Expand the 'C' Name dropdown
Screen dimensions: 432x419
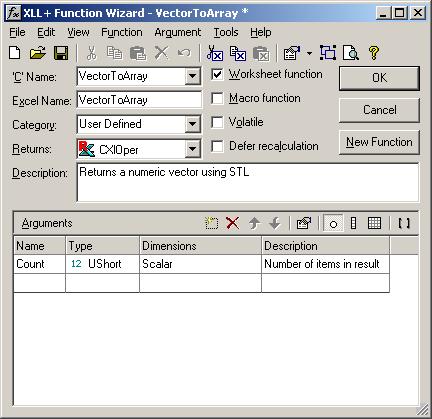tap(192, 76)
